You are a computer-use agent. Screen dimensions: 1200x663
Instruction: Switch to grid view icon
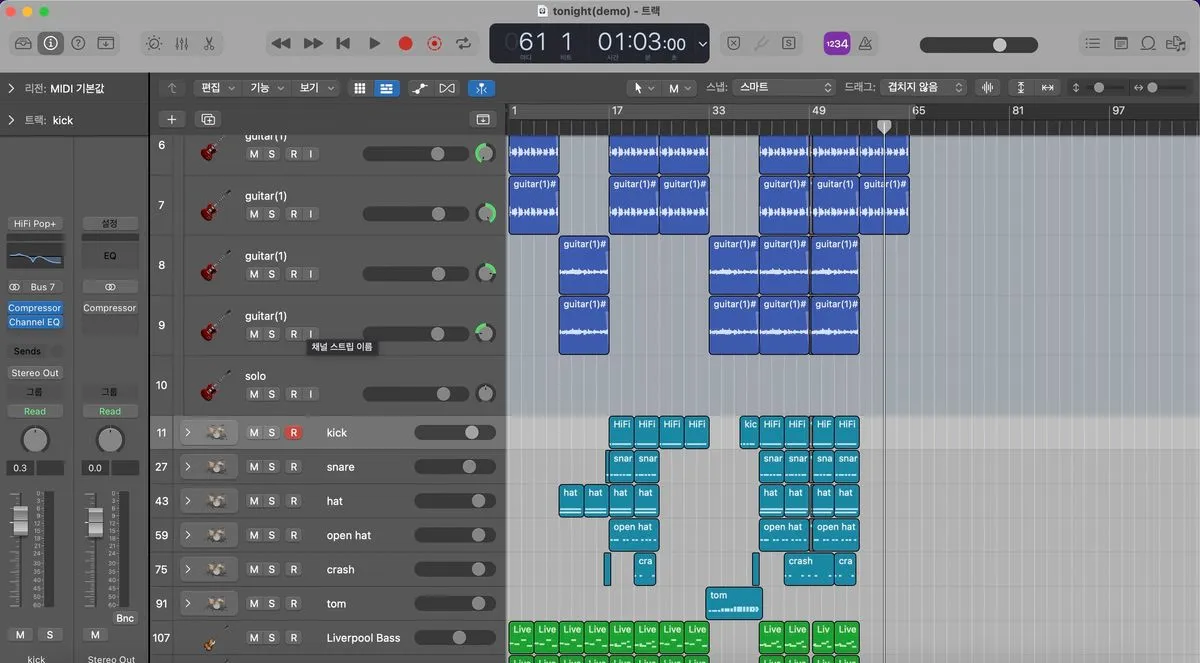(x=360, y=88)
